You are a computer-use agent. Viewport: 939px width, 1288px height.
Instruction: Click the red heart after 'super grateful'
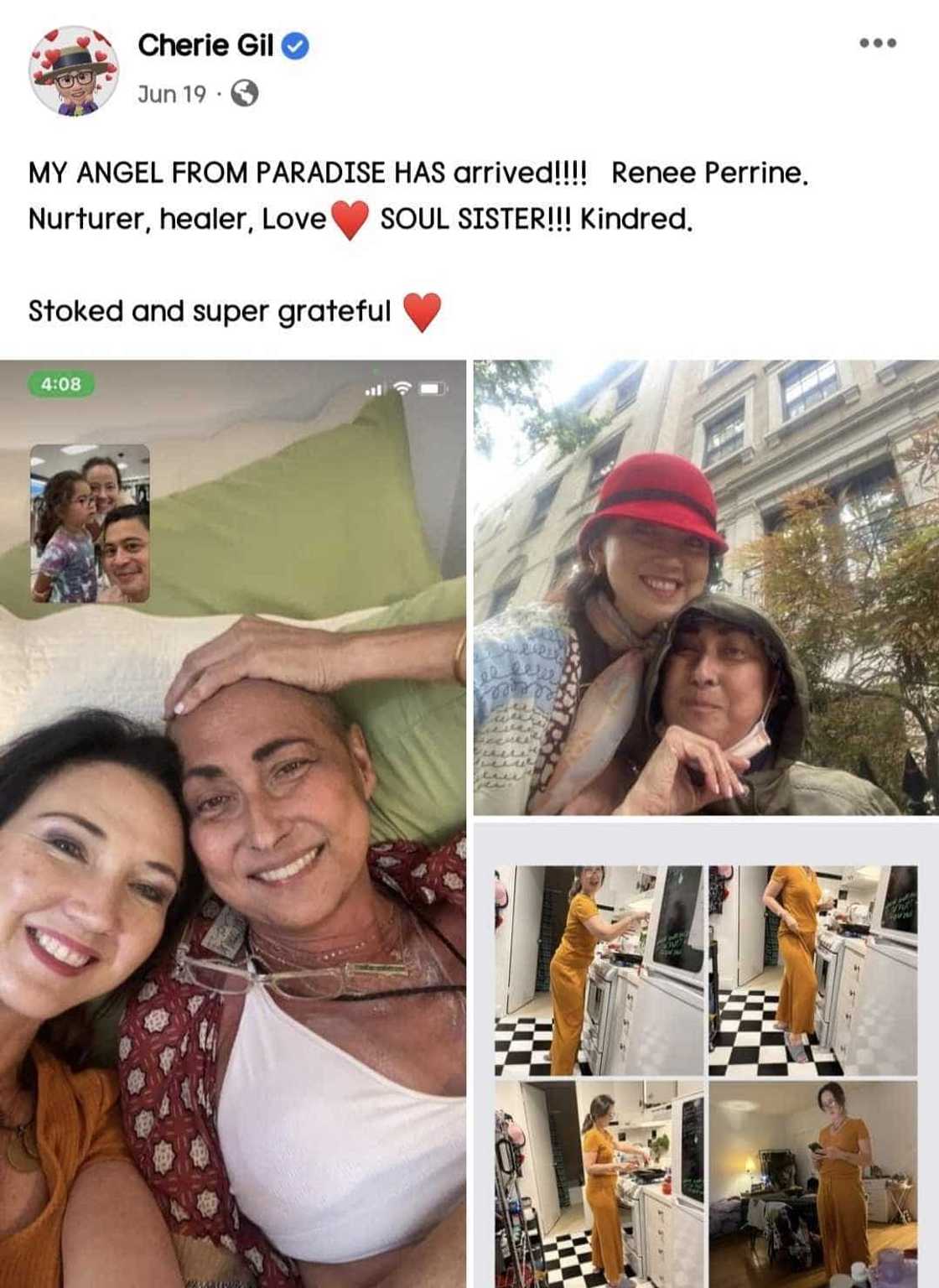[422, 312]
